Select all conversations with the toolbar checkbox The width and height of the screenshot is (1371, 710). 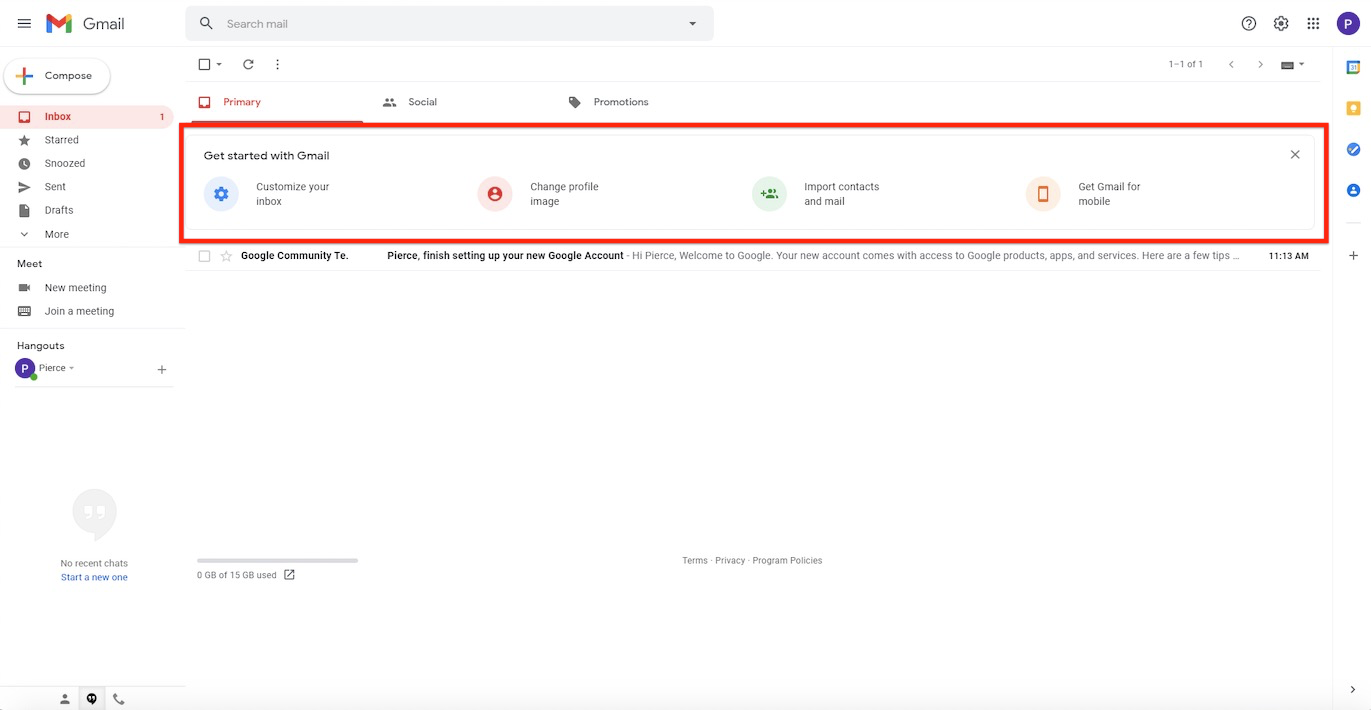coord(203,63)
